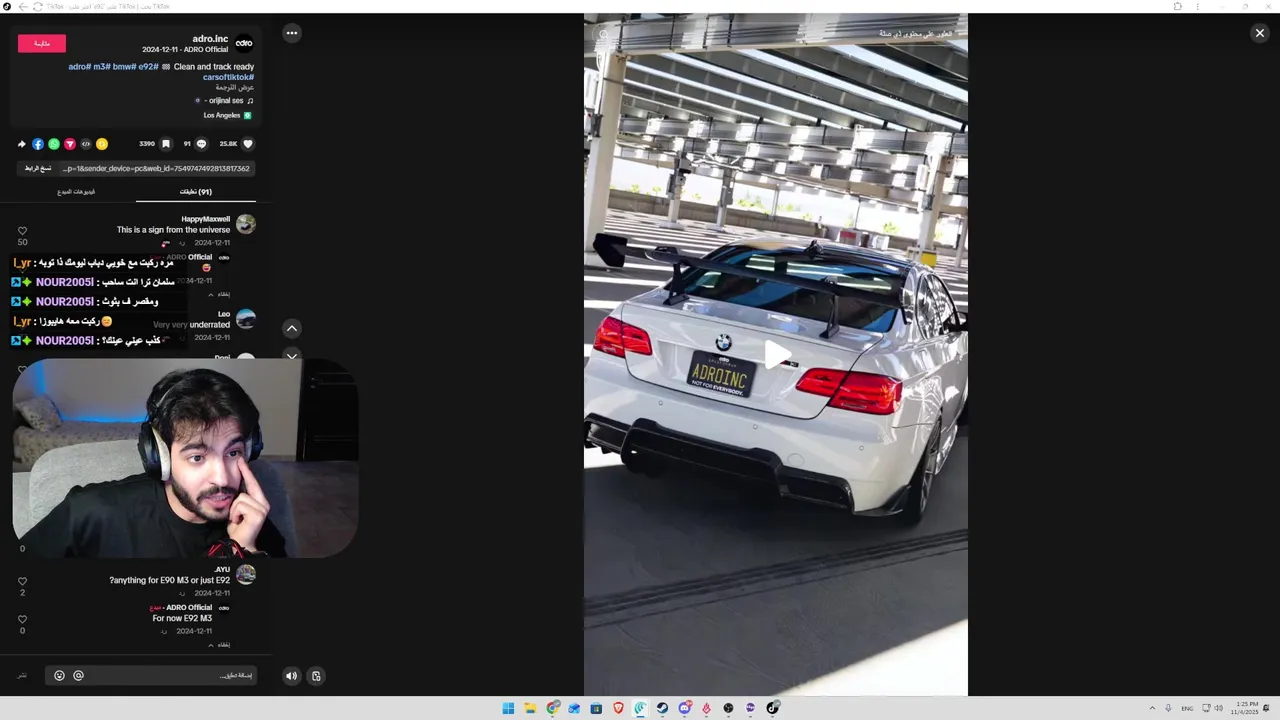
Task: Click the system tray volume icon
Action: 1218,708
